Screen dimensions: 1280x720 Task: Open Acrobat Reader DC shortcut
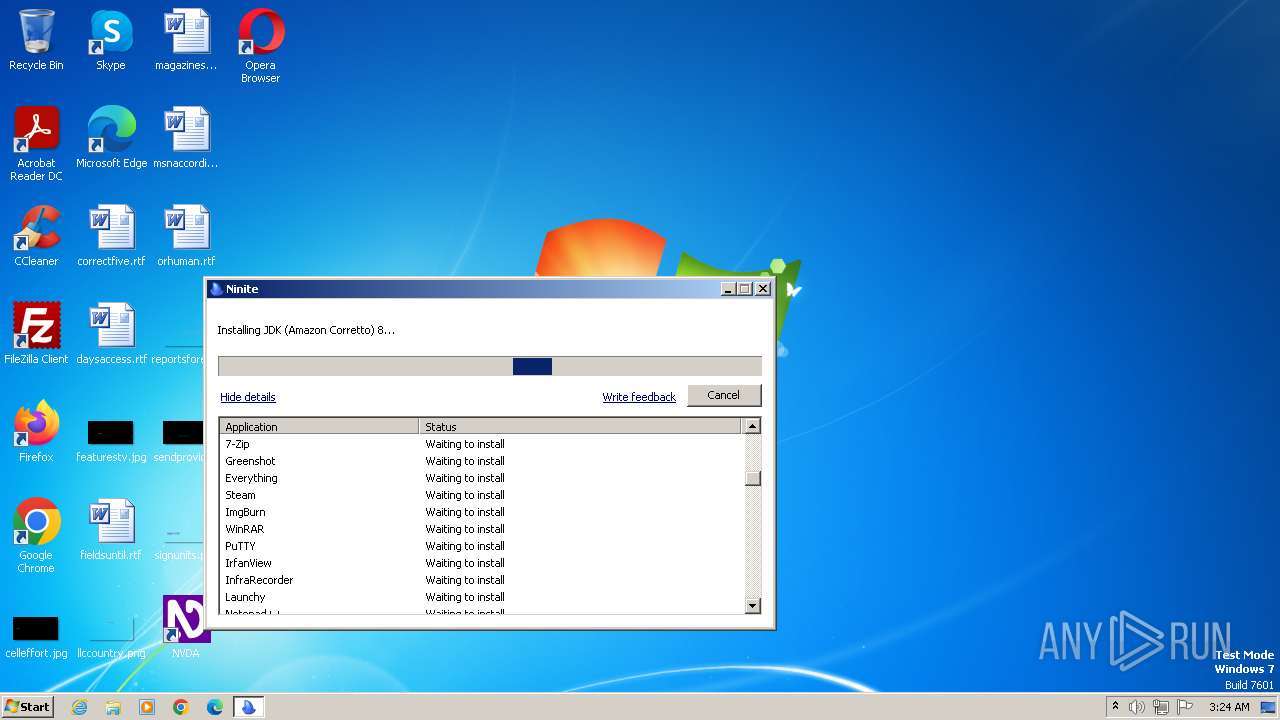pyautogui.click(x=36, y=144)
